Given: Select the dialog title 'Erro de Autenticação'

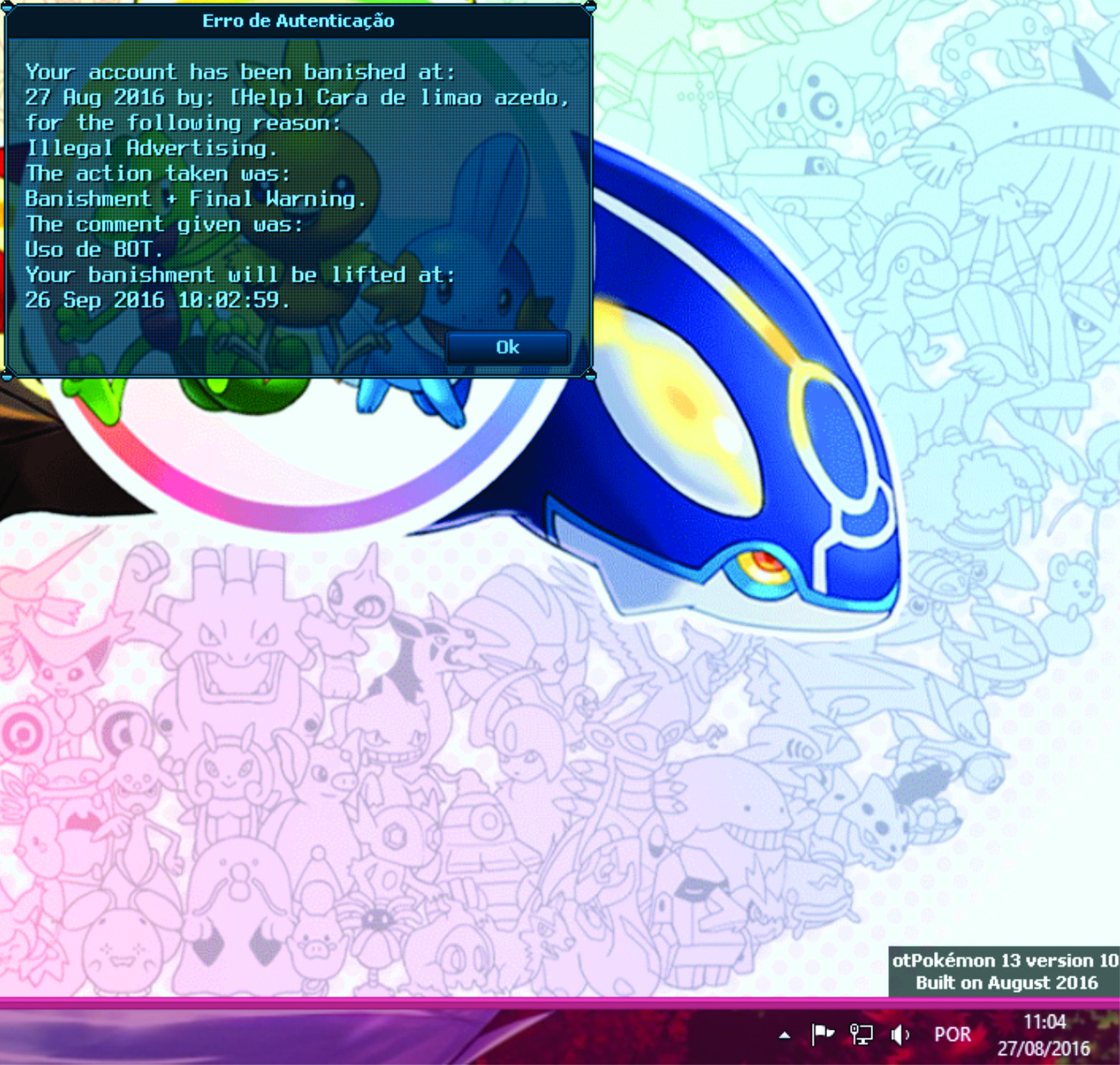Looking at the screenshot, I should click(x=298, y=21).
